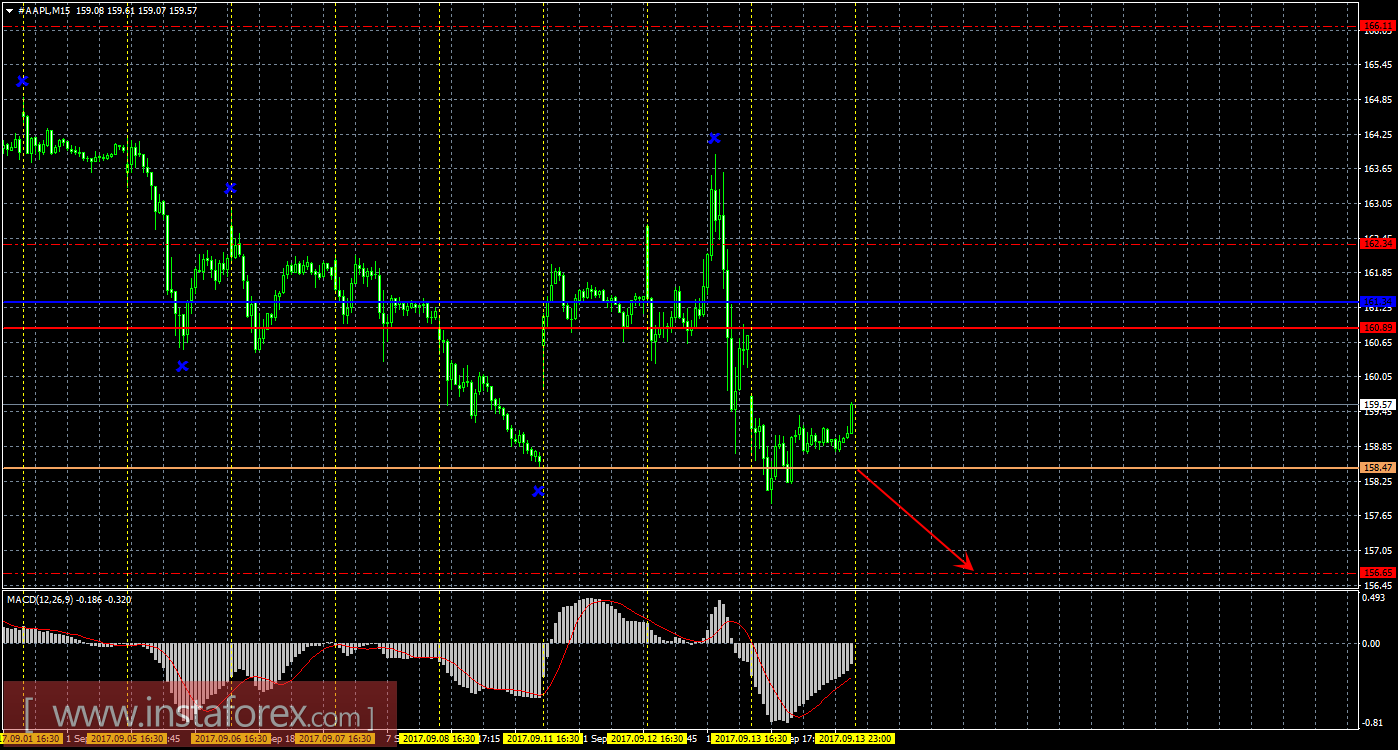Select the blue fractal X near 163.05

pyautogui.click(x=230, y=188)
